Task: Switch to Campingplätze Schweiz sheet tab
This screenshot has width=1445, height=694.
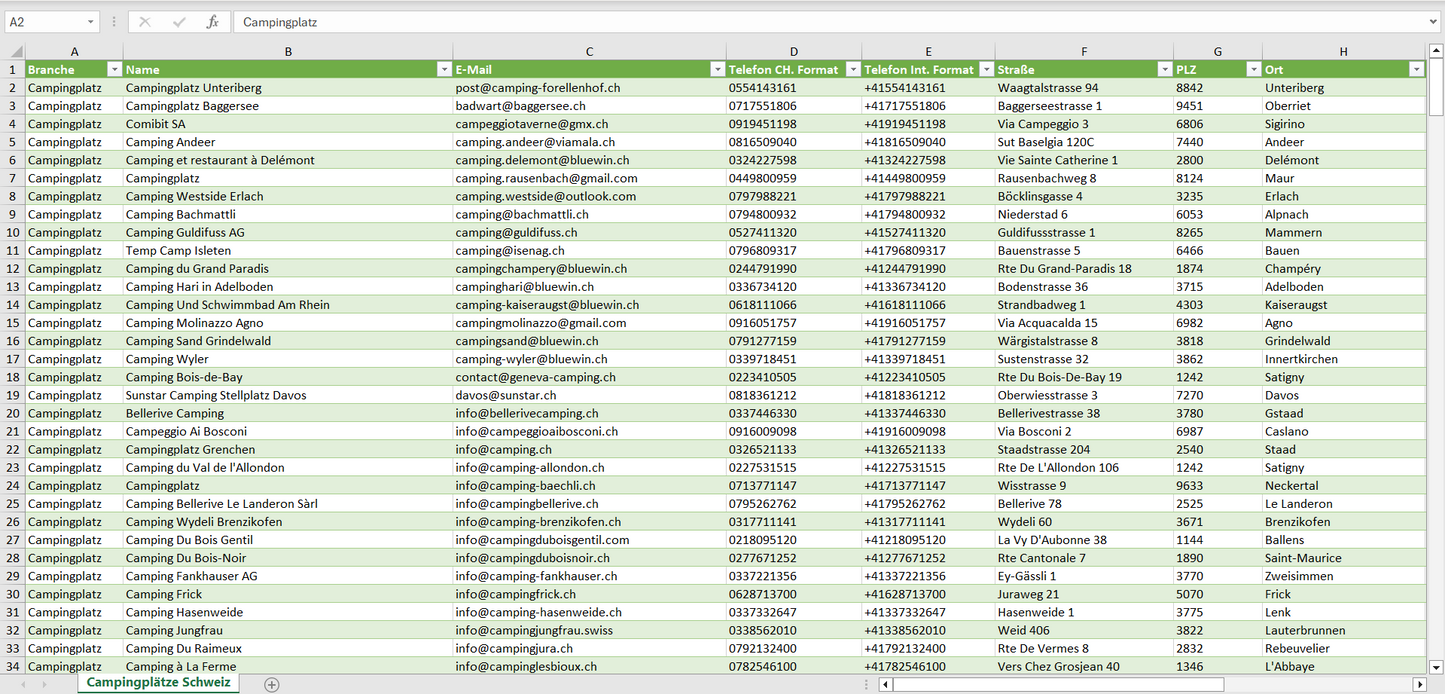Action: pos(158,683)
